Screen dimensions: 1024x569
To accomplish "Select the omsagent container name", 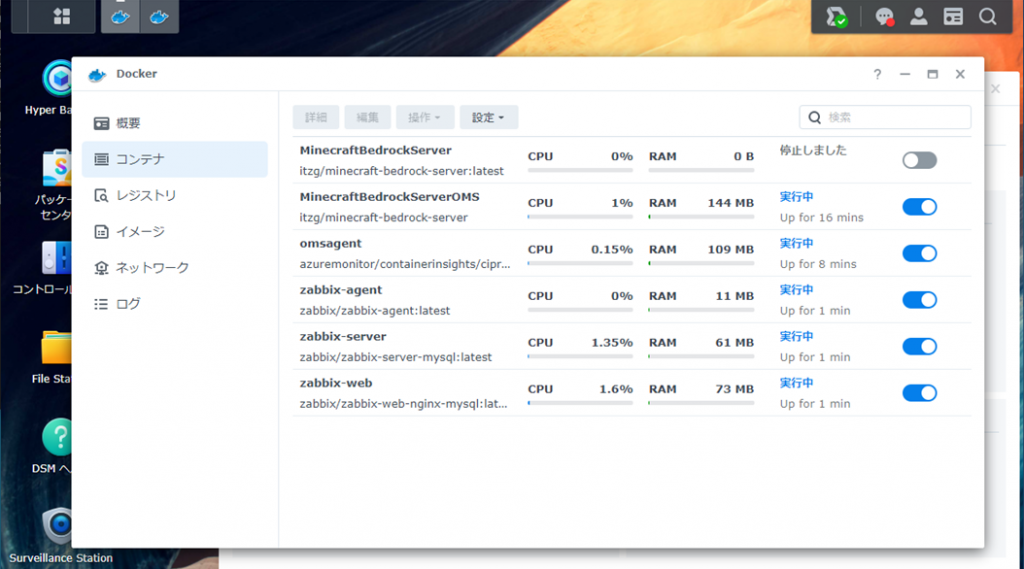I will (x=330, y=244).
